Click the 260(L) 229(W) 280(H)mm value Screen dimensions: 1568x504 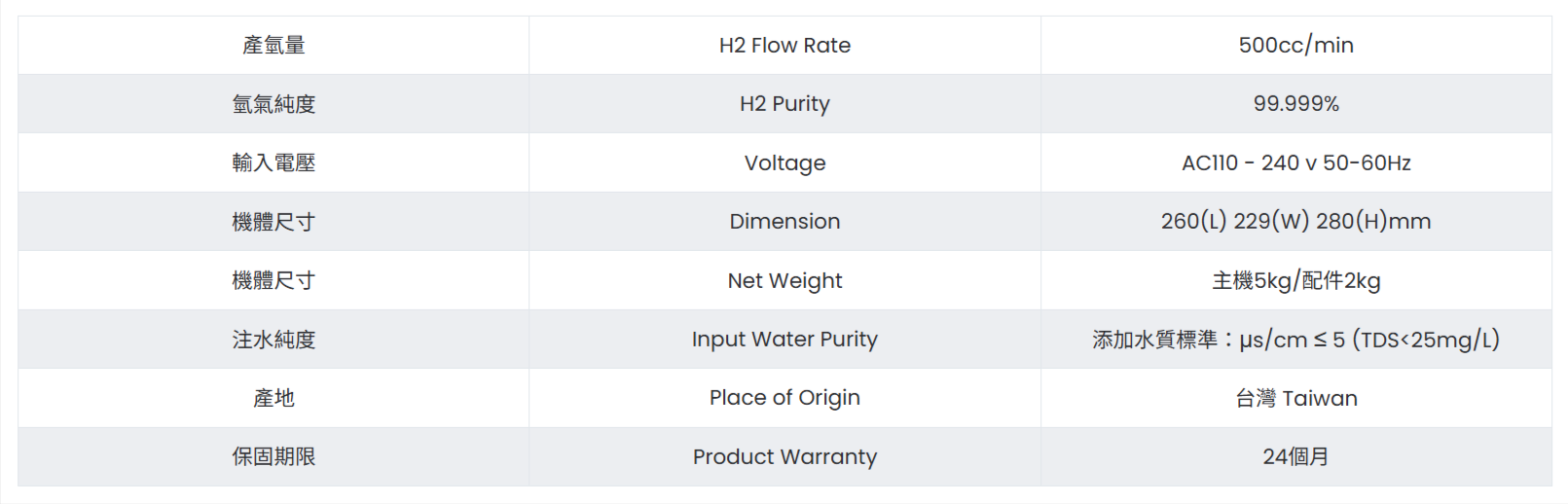pyautogui.click(x=1295, y=222)
